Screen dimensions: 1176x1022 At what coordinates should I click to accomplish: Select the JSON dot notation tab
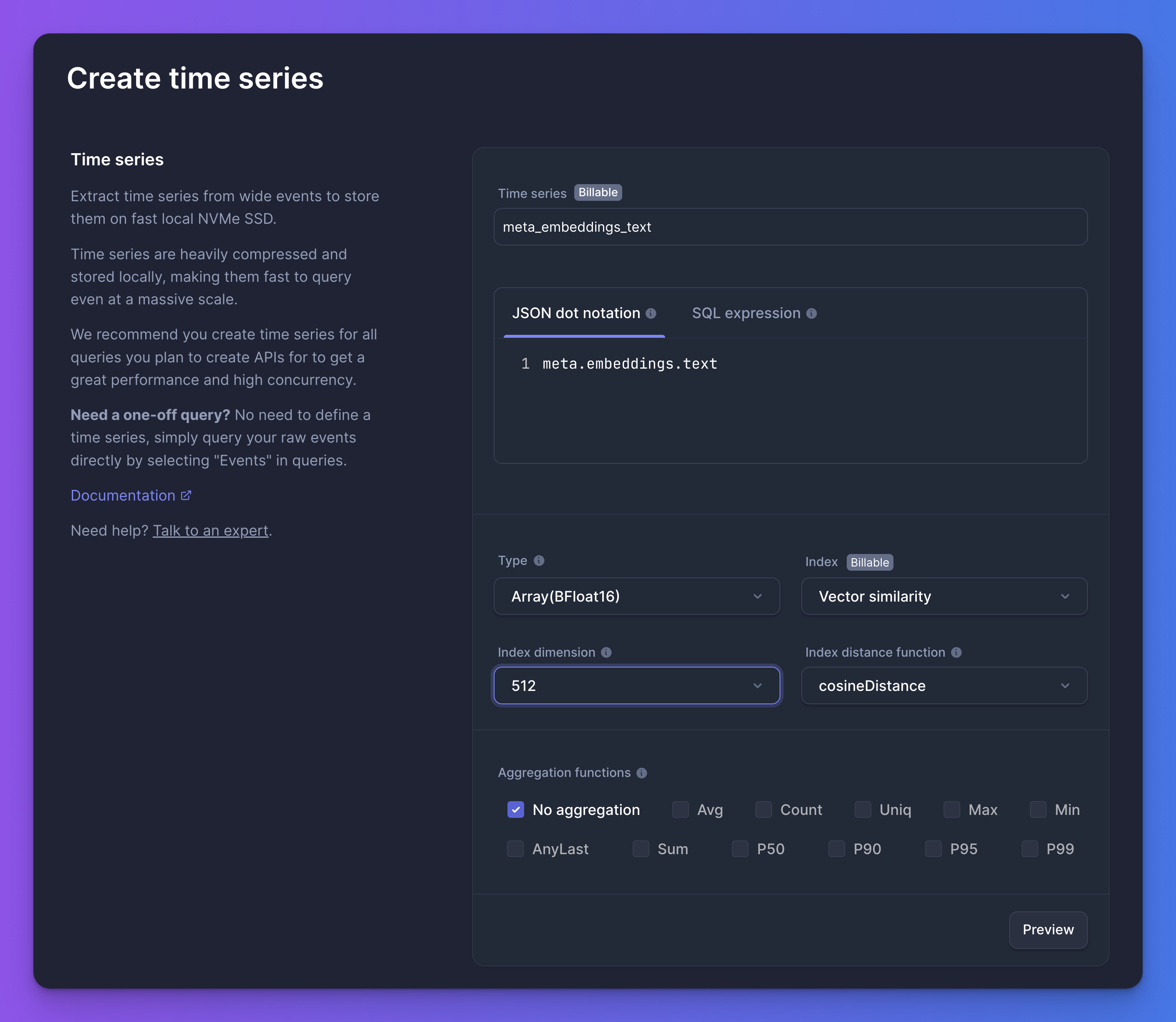click(x=576, y=313)
